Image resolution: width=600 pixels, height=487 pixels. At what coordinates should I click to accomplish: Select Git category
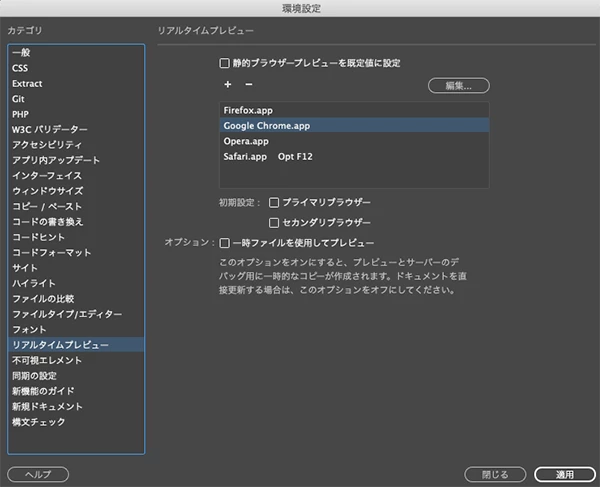point(76,99)
